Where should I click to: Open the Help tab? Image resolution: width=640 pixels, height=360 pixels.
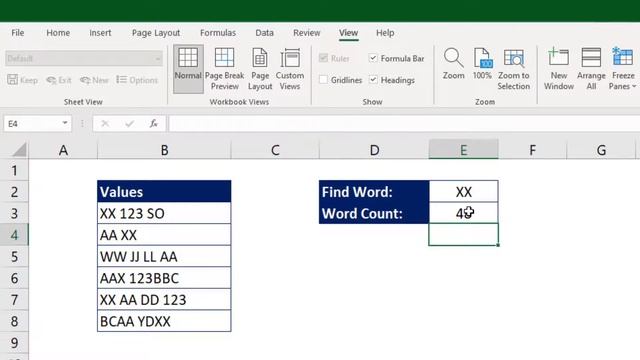point(385,33)
